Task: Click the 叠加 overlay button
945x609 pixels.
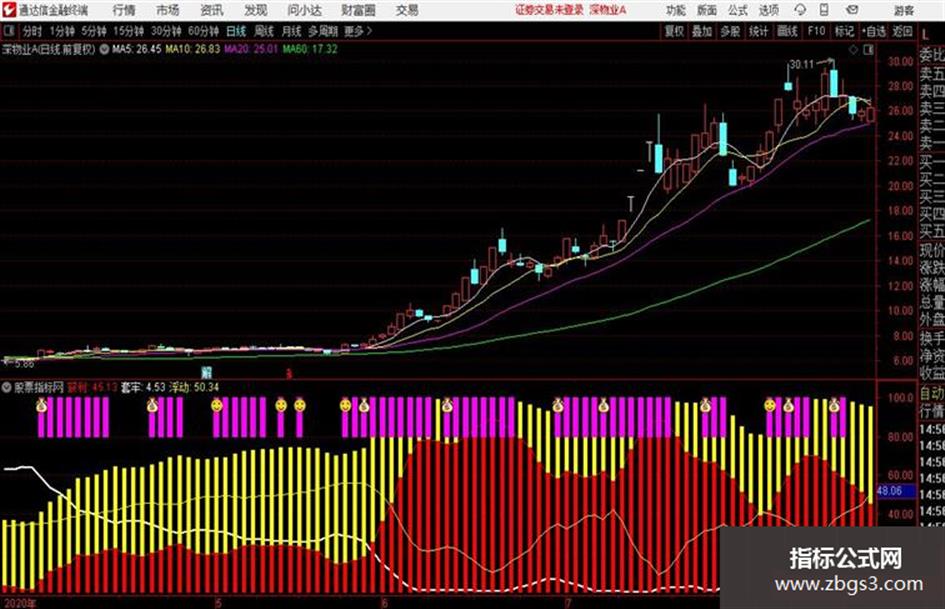Action: [x=702, y=31]
